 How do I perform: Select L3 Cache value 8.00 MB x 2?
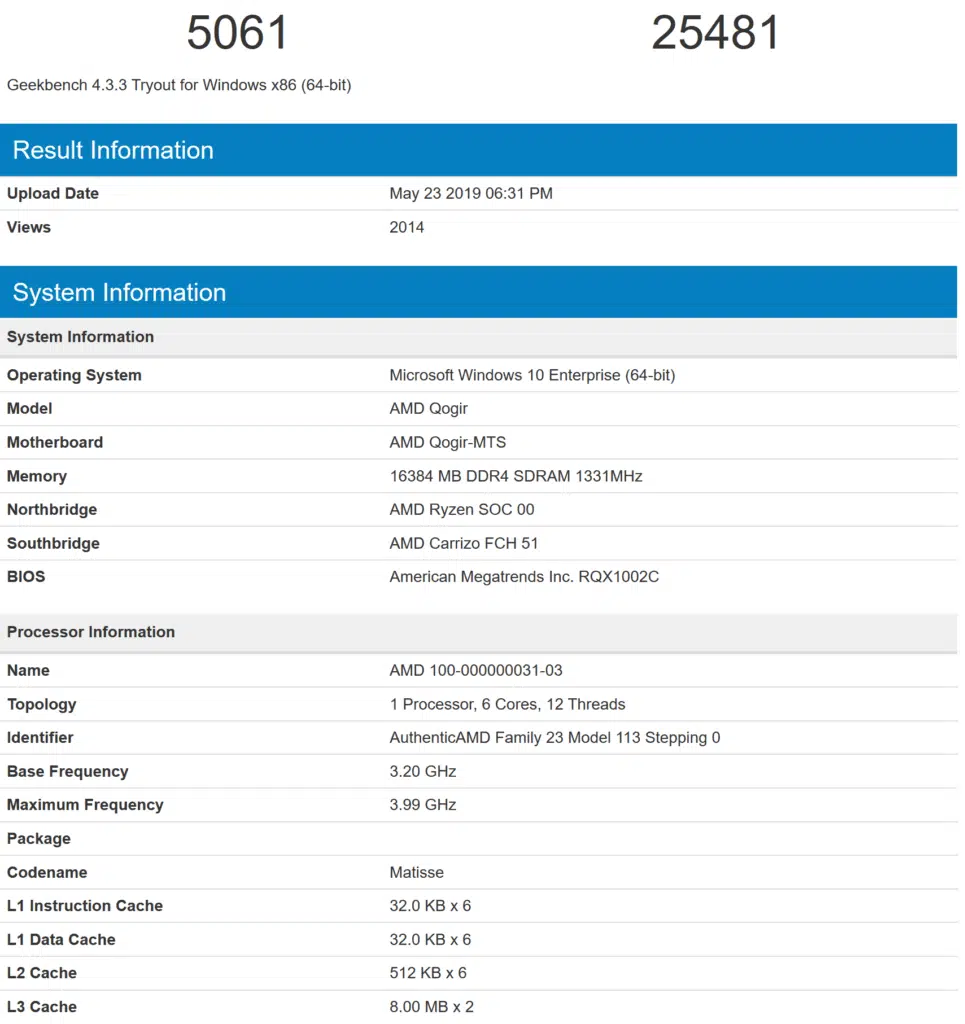pyautogui.click(x=432, y=1007)
